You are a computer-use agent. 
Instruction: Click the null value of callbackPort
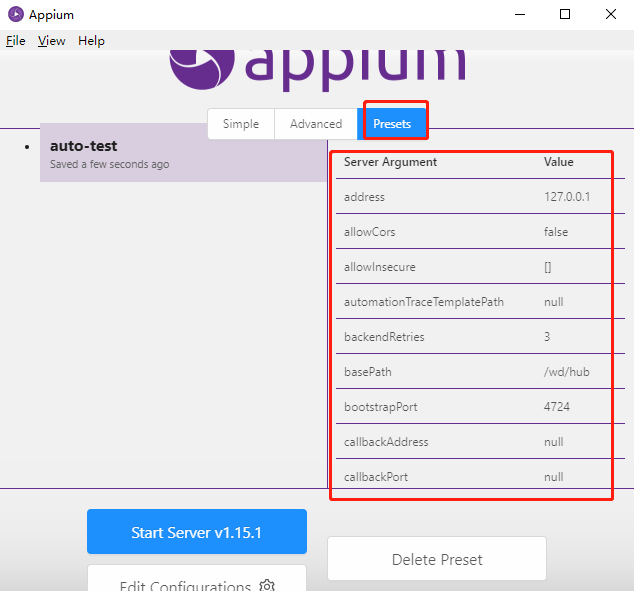click(554, 477)
